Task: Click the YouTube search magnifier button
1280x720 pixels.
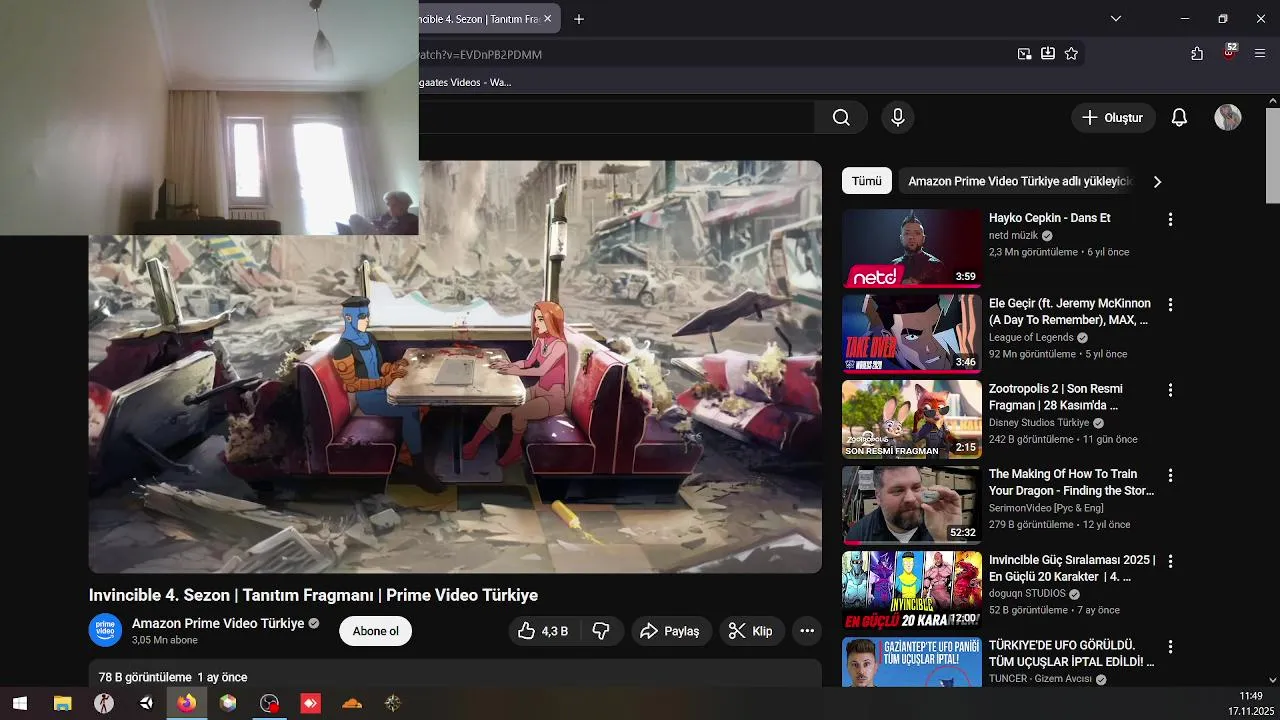Action: 841,118
